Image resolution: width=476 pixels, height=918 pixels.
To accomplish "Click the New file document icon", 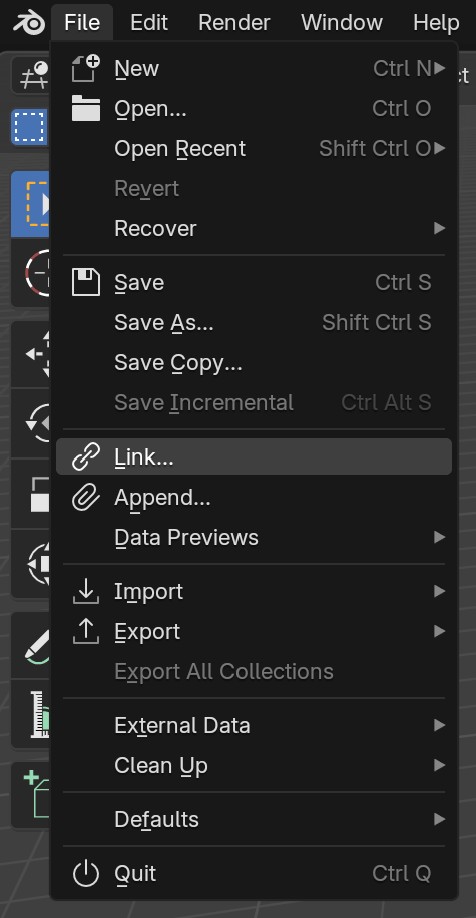I will (x=86, y=68).
